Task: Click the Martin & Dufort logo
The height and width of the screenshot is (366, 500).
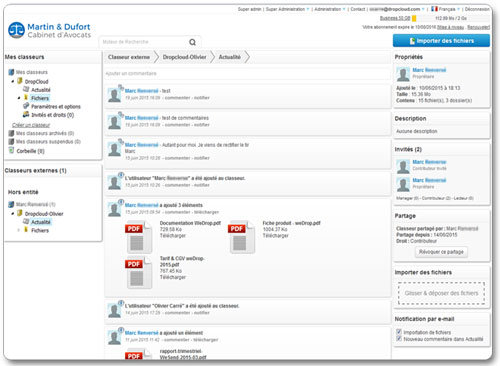Action: [49, 30]
